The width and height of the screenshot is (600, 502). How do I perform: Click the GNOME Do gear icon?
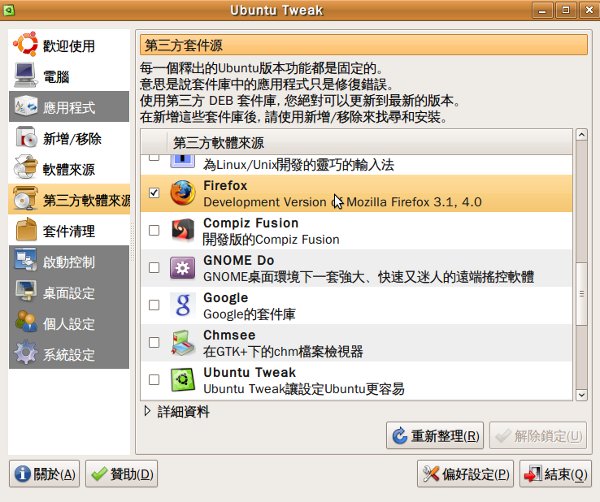point(183,267)
